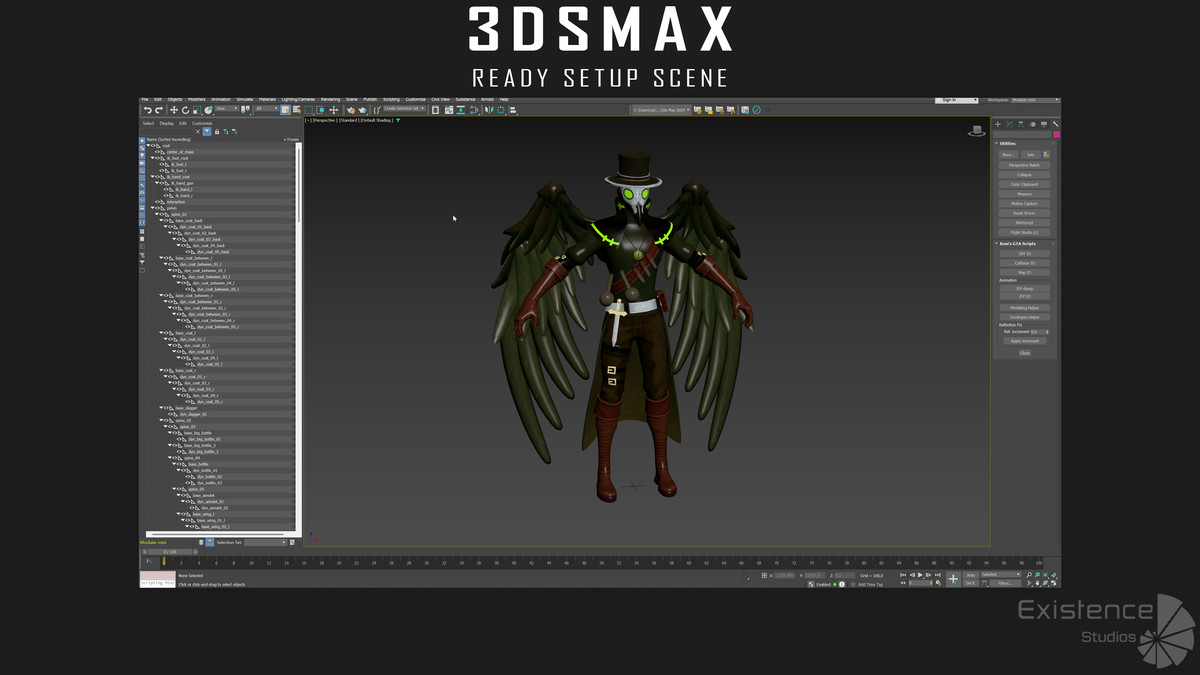Viewport: 1200px width, 675px height.
Task: Activate the Select and Rotate tool
Action: tap(185, 110)
